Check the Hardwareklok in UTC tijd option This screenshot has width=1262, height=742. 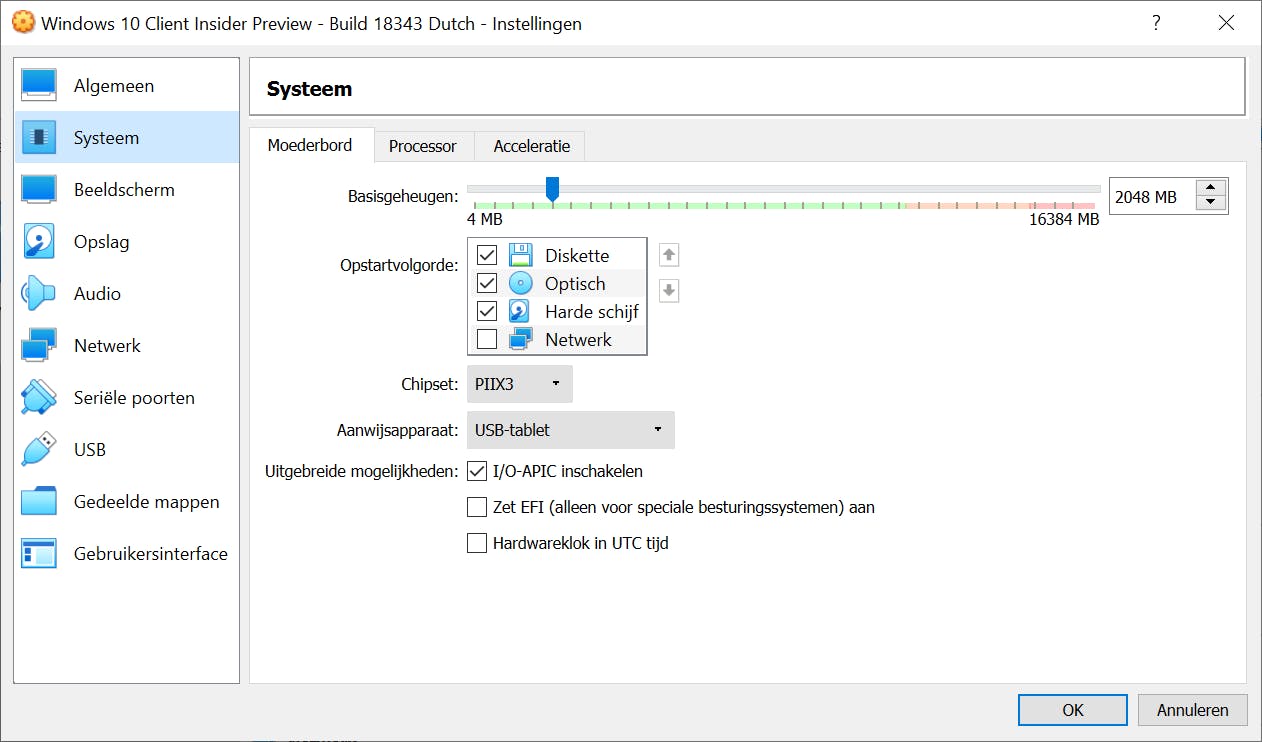click(477, 543)
